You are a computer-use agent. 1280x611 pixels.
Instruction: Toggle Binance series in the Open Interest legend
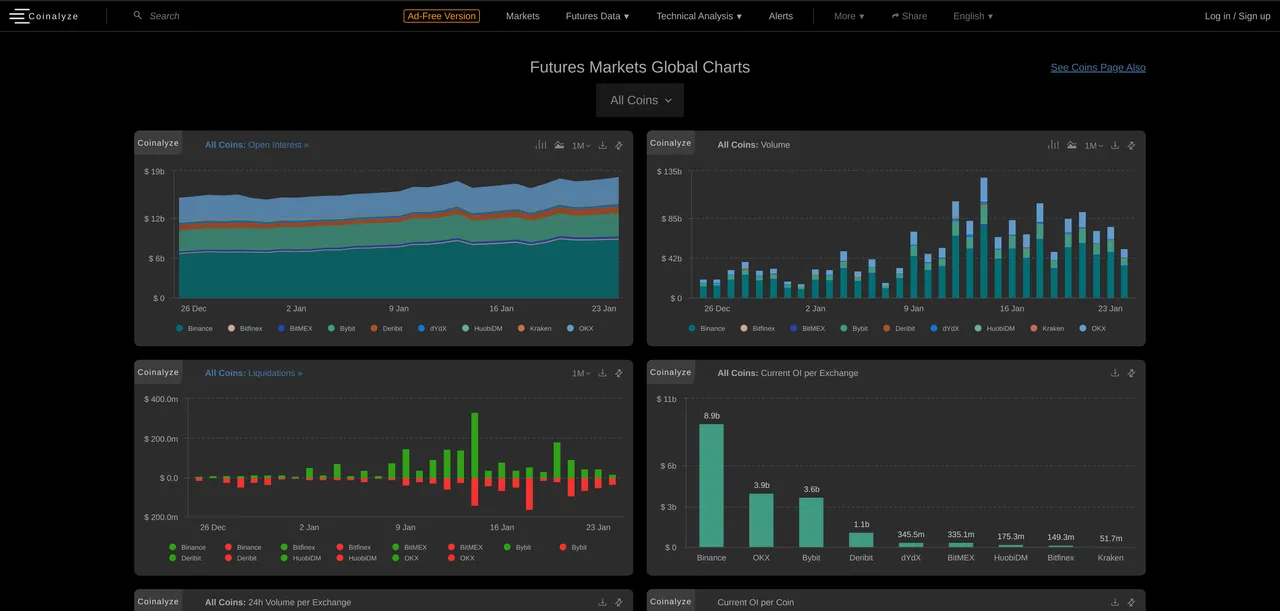[x=195, y=328]
